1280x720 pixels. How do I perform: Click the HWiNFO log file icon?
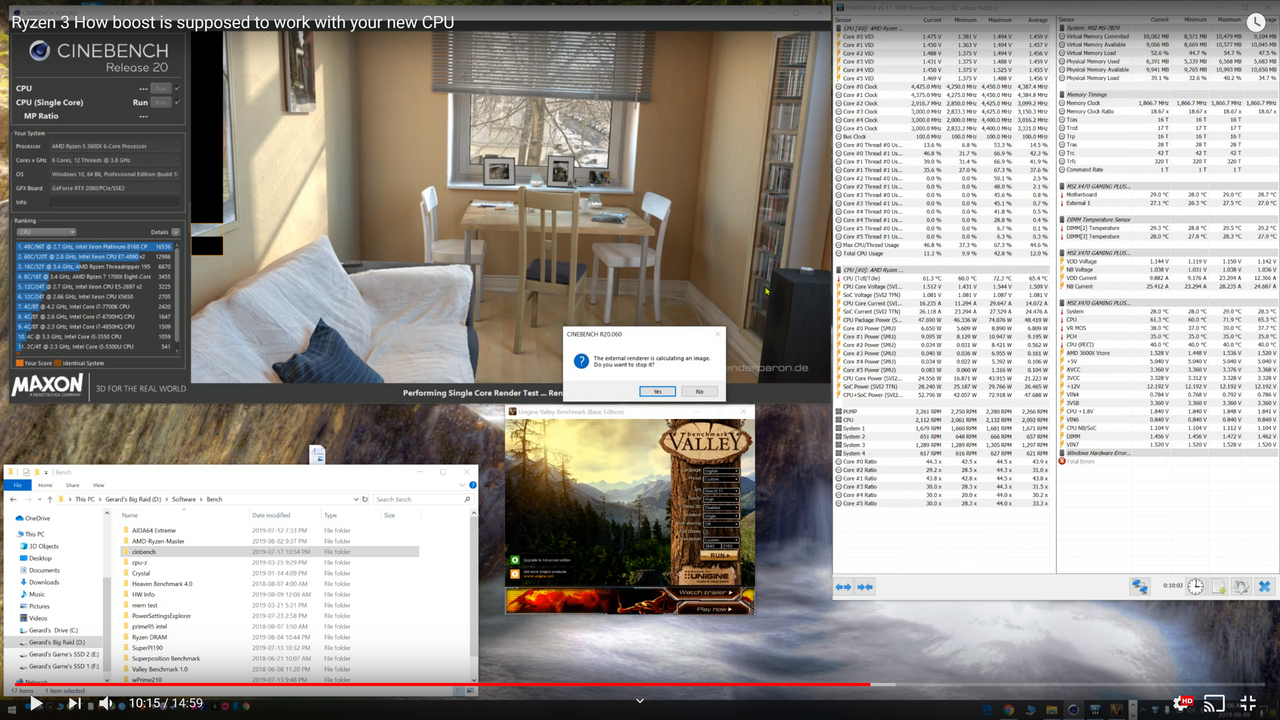(x=1219, y=587)
